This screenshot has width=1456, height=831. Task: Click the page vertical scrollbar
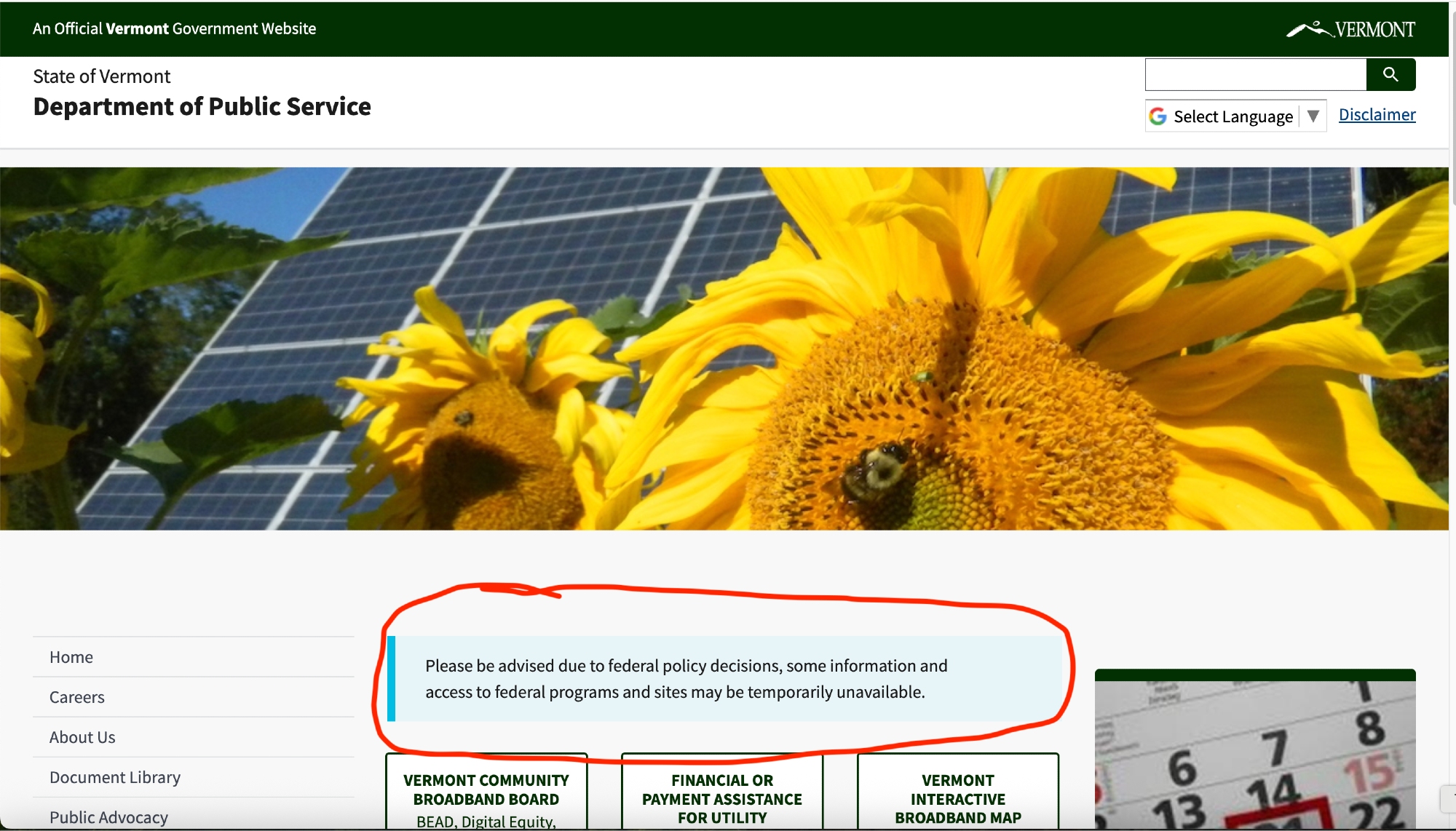tap(1452, 109)
